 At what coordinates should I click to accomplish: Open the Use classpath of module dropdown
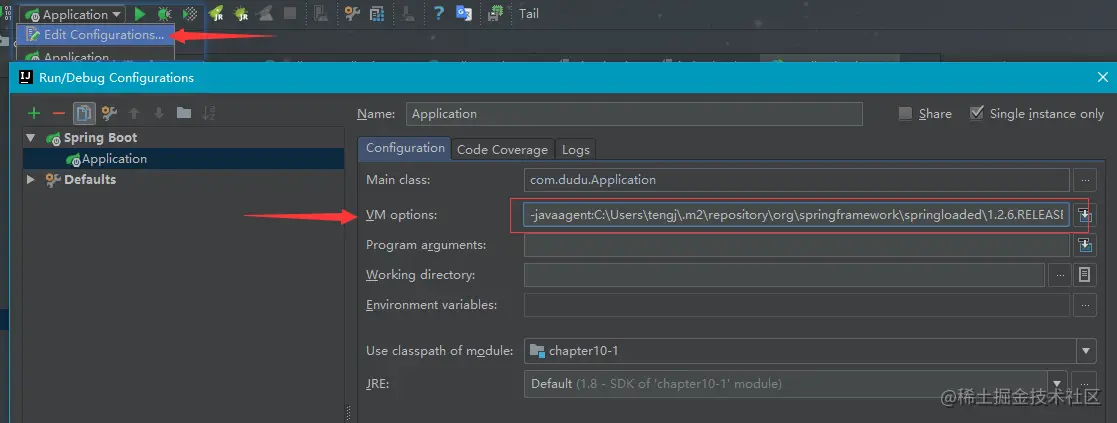click(x=1086, y=350)
